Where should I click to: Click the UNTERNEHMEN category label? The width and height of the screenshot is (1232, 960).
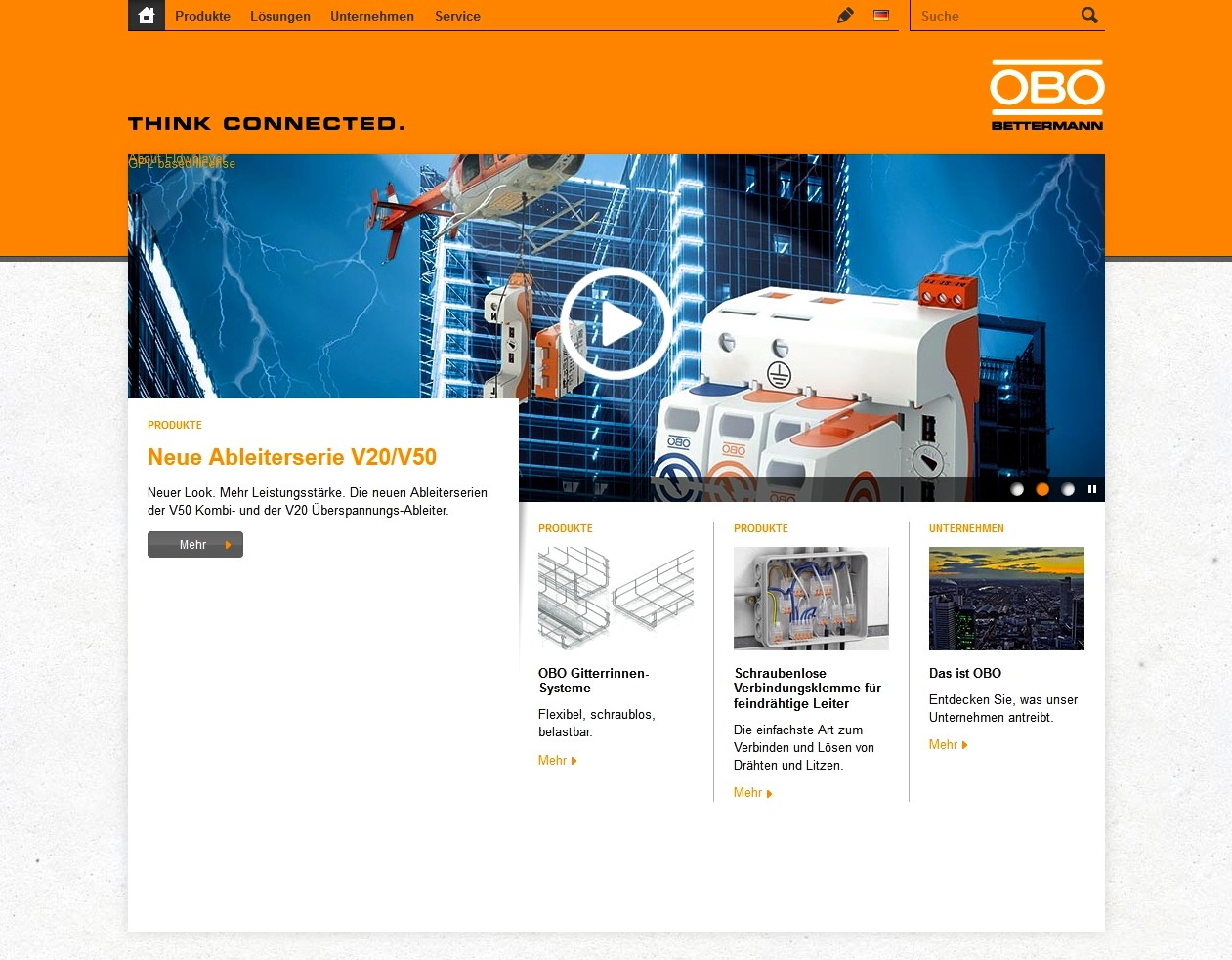966,528
